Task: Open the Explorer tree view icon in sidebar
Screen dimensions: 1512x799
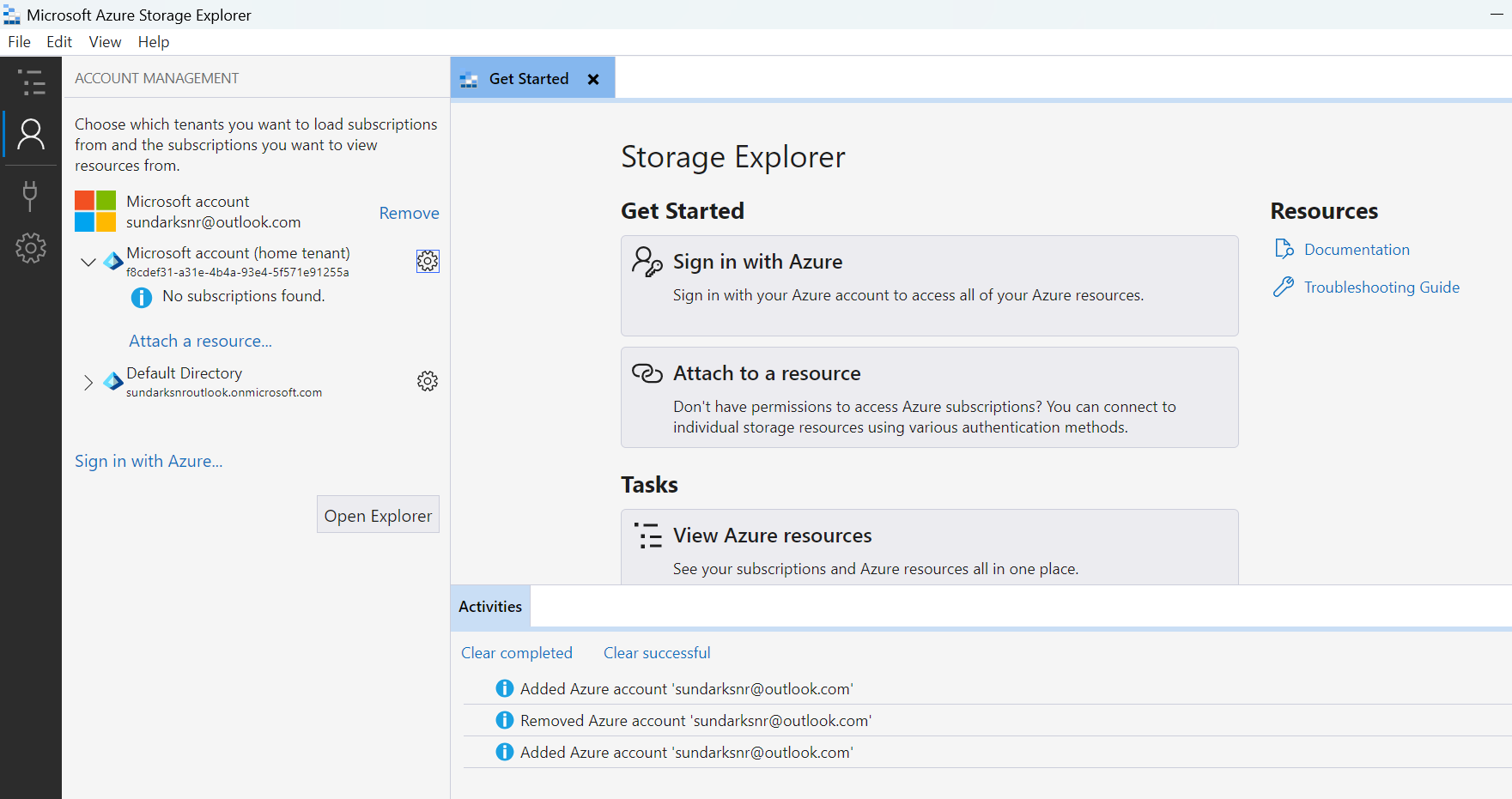Action: tap(31, 82)
